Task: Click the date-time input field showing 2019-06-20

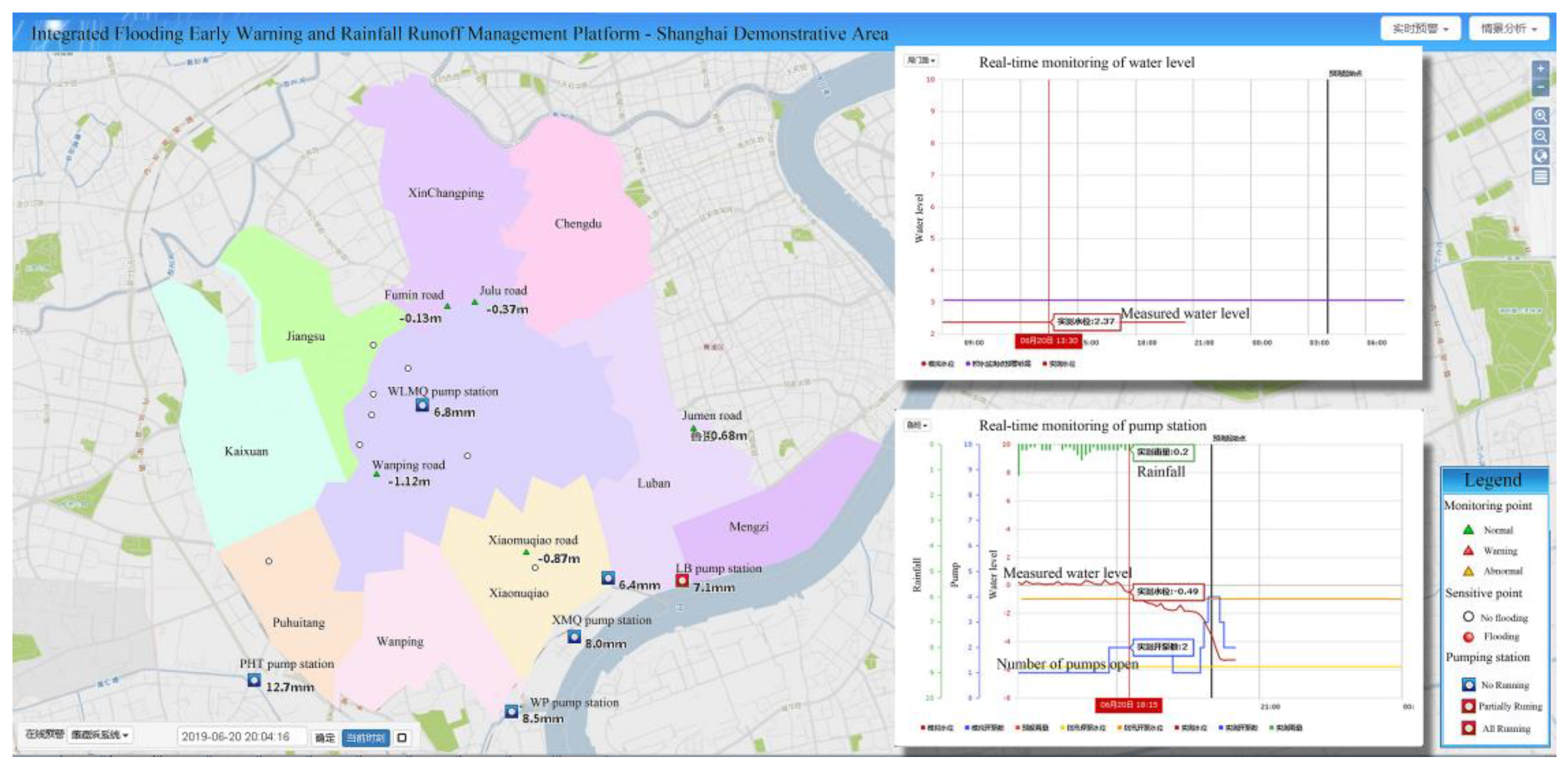Action: [242, 736]
